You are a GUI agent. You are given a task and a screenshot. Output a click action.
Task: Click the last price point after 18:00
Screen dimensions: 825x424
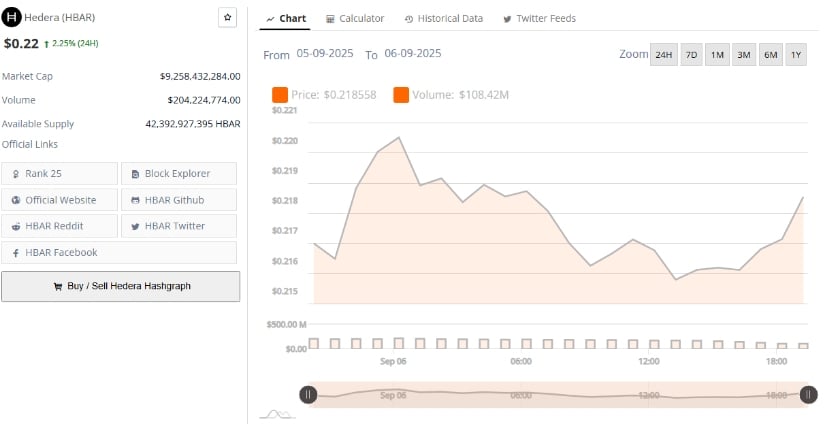coord(803,197)
